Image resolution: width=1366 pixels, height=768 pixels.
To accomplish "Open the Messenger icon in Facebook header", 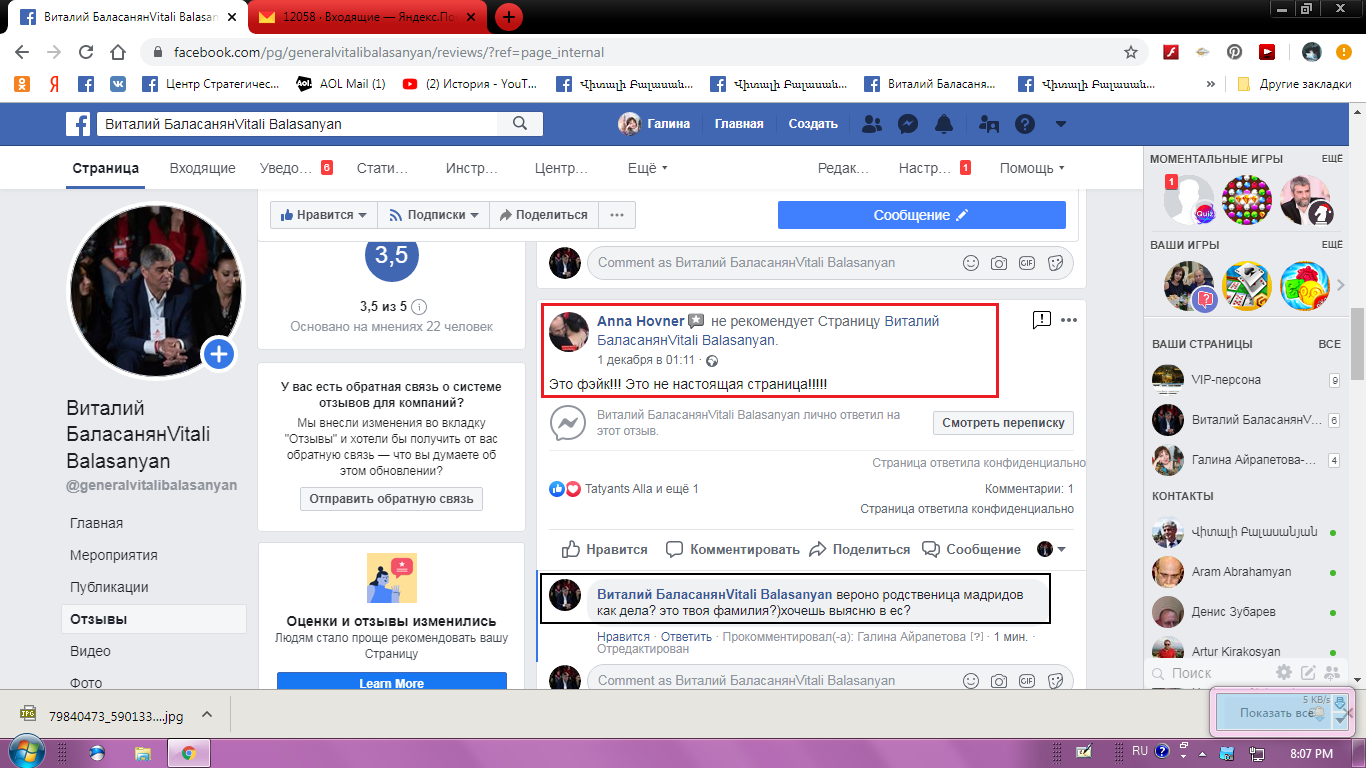I will pos(908,124).
